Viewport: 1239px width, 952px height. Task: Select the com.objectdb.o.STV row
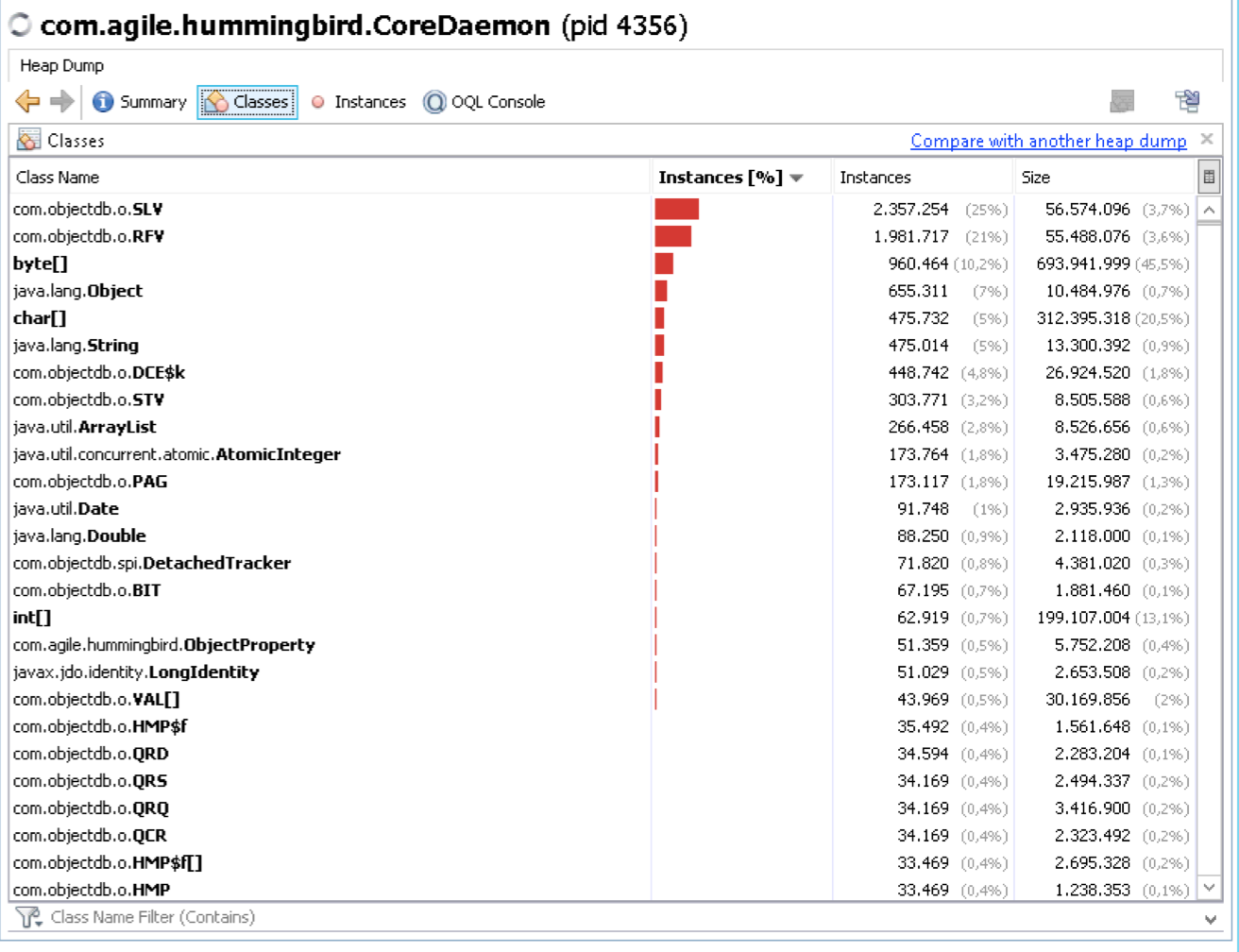[x=603, y=399]
